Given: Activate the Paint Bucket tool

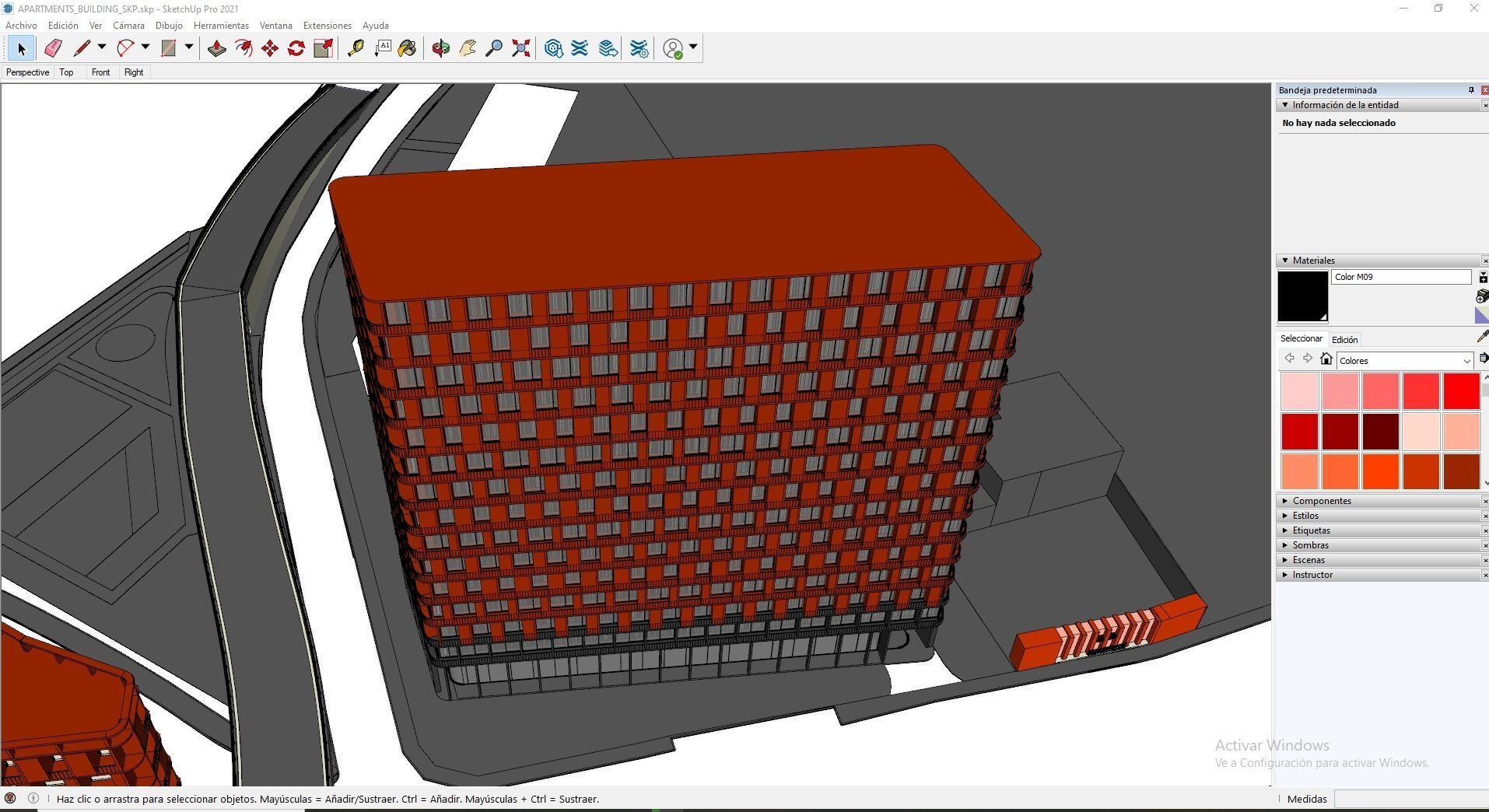Looking at the screenshot, I should pos(408,48).
